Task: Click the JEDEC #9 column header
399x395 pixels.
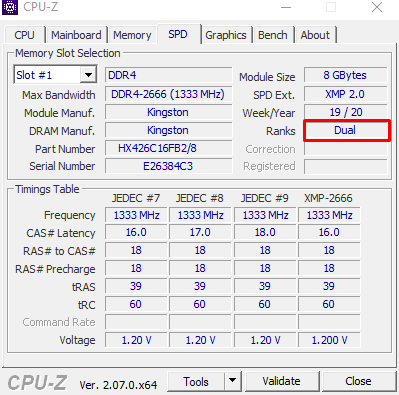Action: (265, 198)
